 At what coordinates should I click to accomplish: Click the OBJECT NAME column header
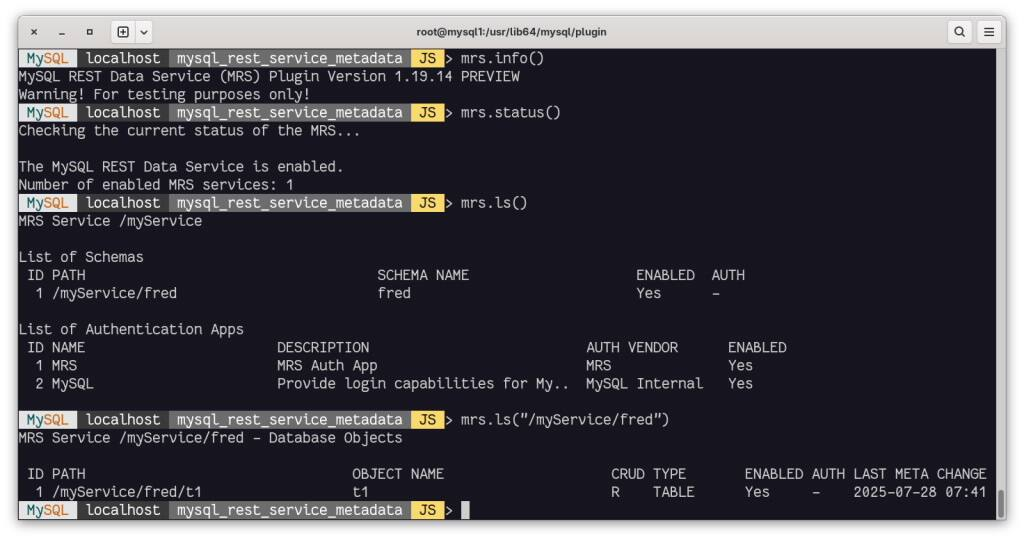pos(398,474)
